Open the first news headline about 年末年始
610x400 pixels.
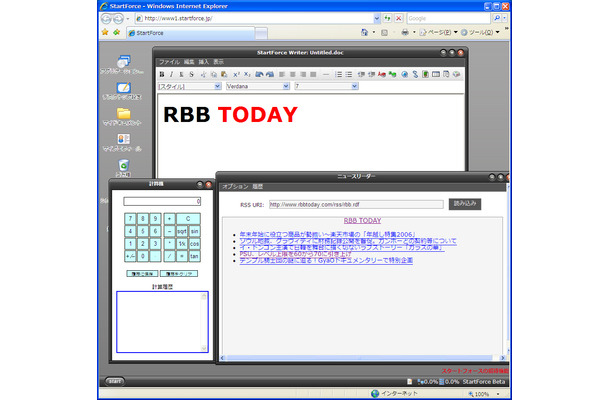(x=327, y=235)
